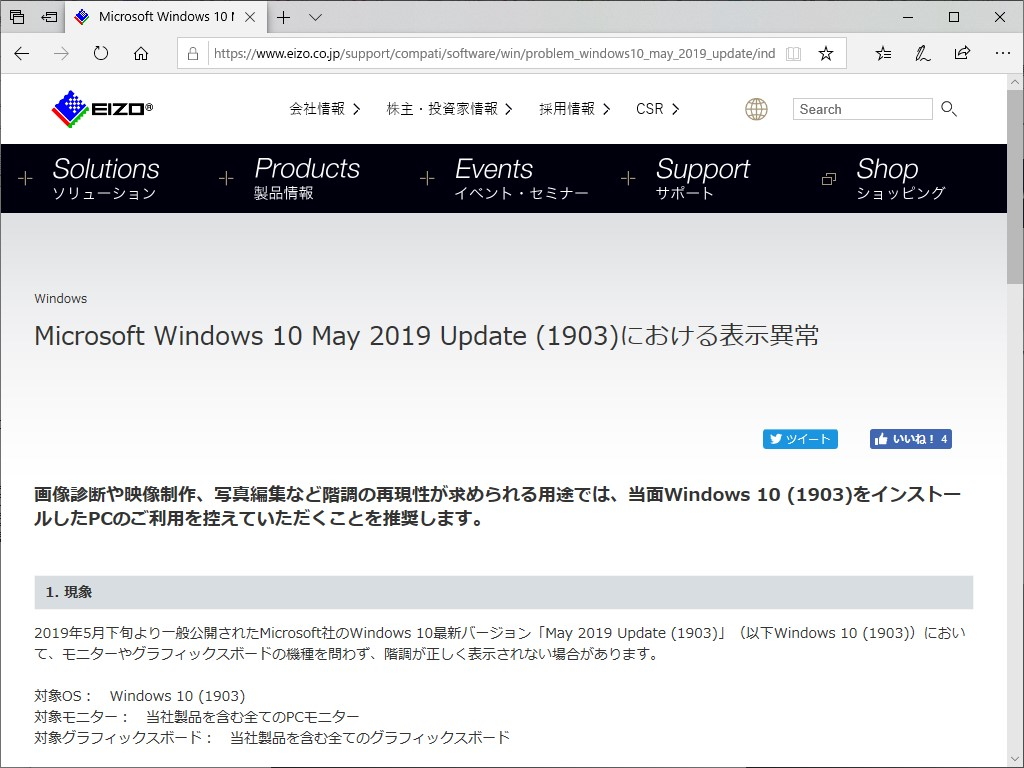Toggle reading view in the address bar
The image size is (1024, 768).
coord(793,52)
